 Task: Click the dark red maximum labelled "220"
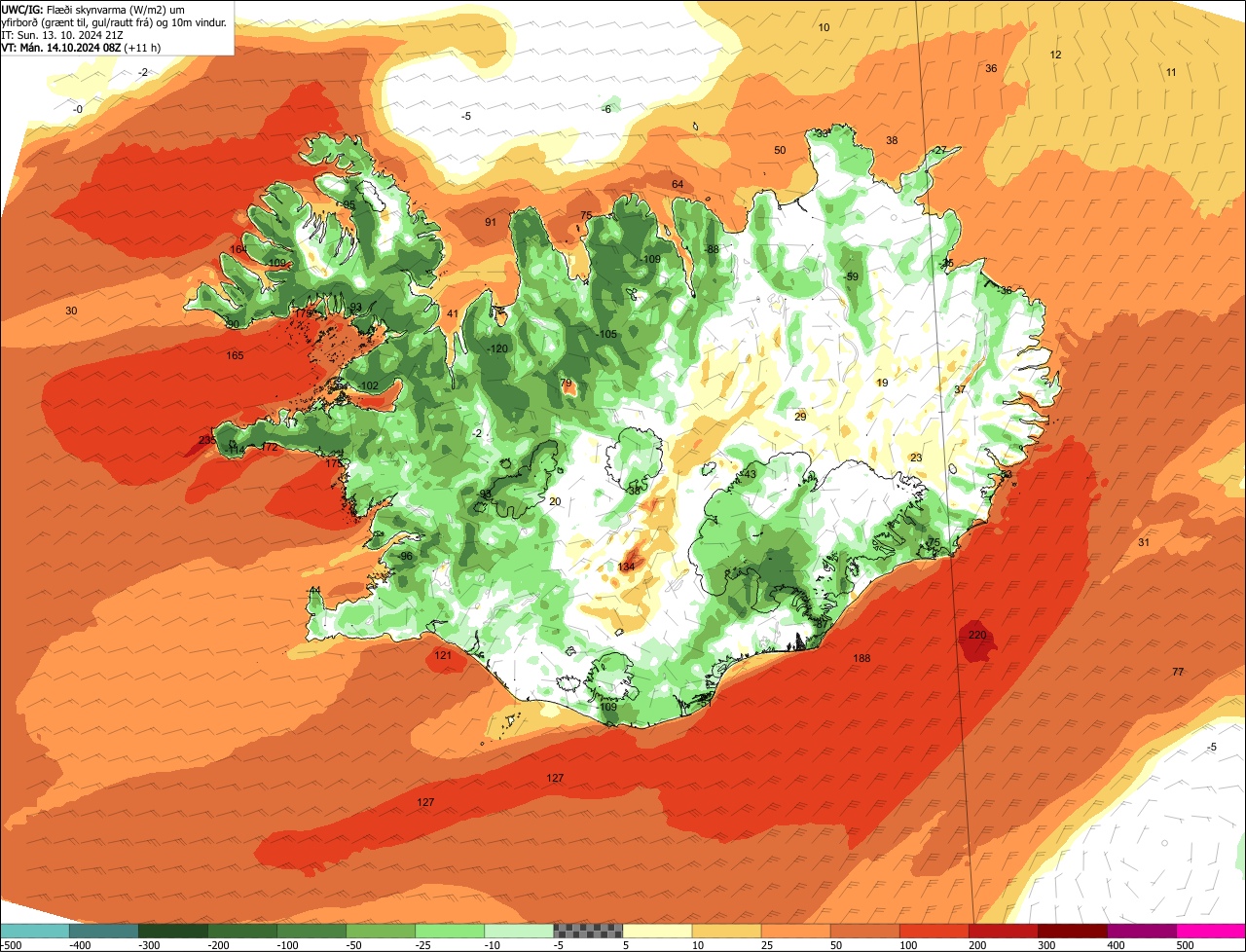977,635
